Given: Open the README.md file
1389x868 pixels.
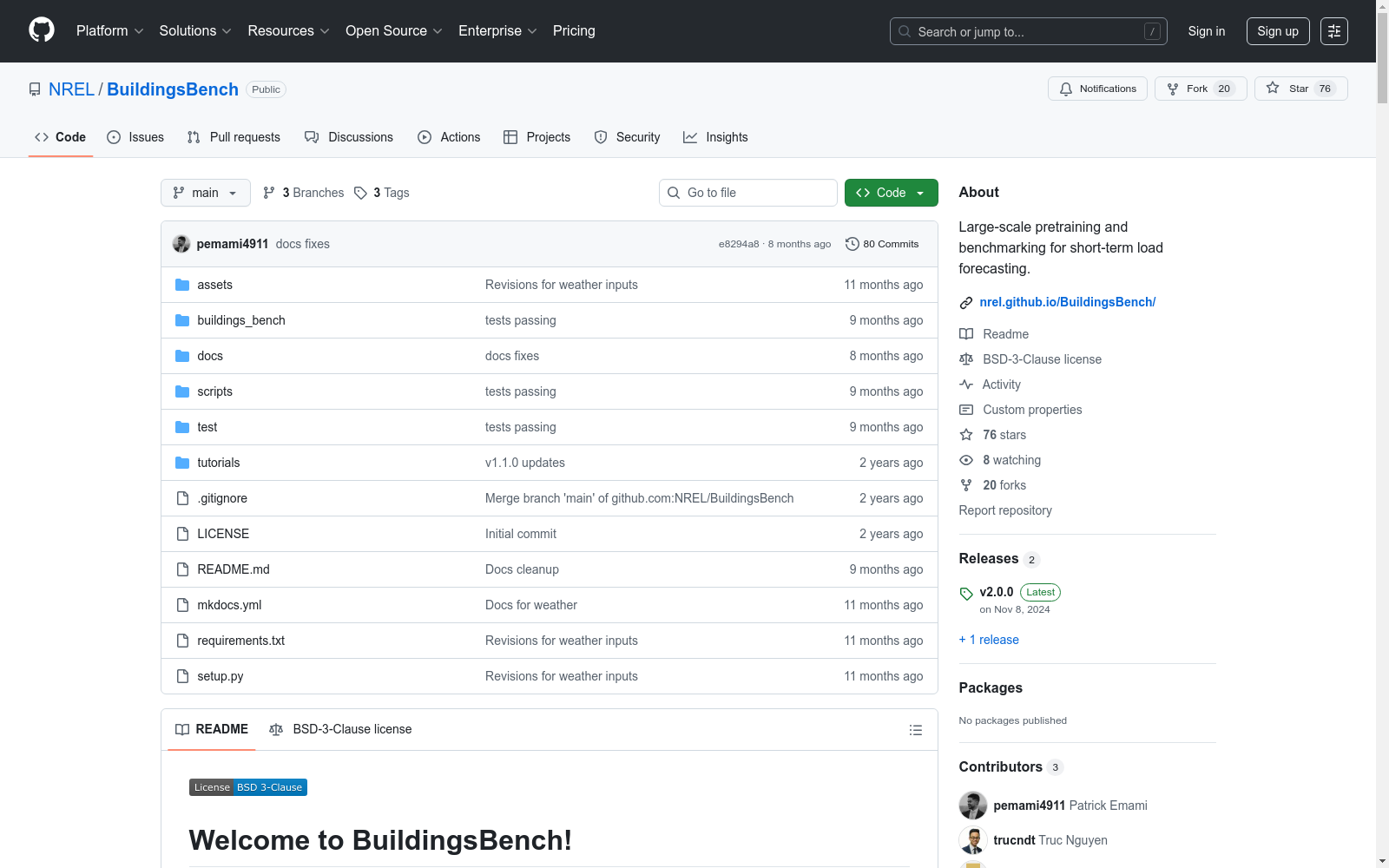Looking at the screenshot, I should (234, 569).
